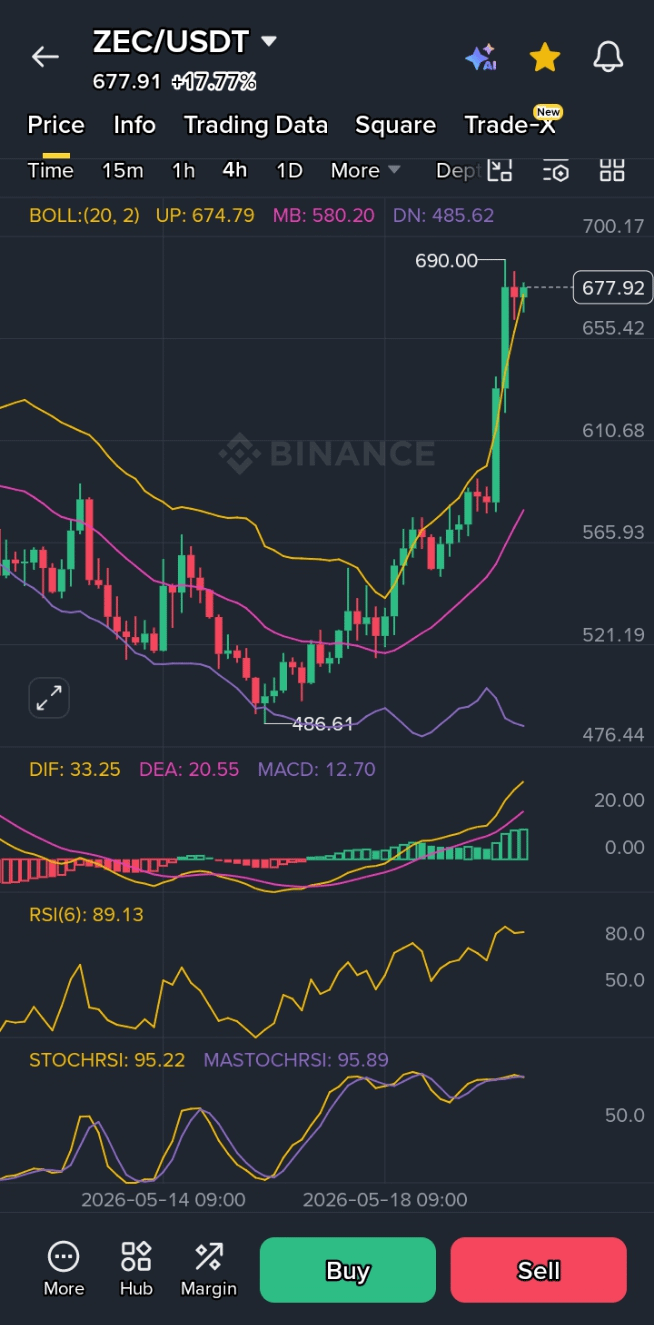Click the 677.91 last price under pair
The height and width of the screenshot is (1325, 654).
click(x=127, y=82)
